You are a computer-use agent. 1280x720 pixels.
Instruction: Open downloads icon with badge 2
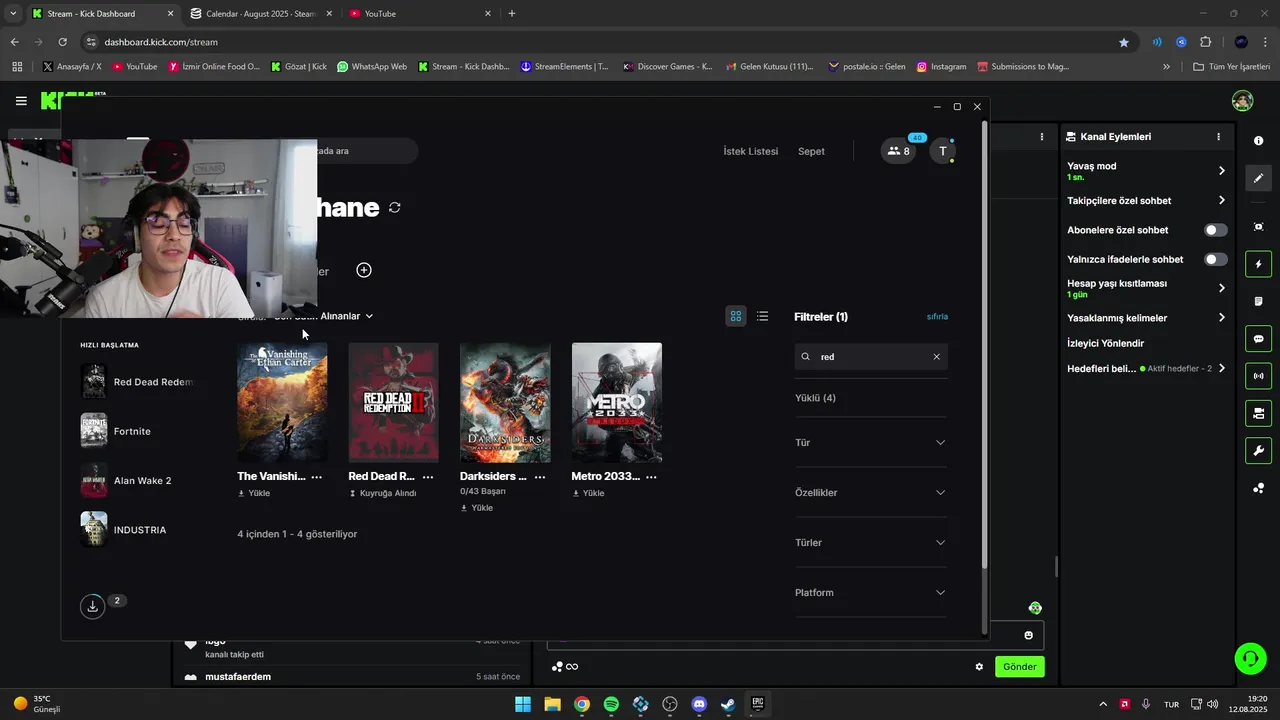(x=93, y=606)
